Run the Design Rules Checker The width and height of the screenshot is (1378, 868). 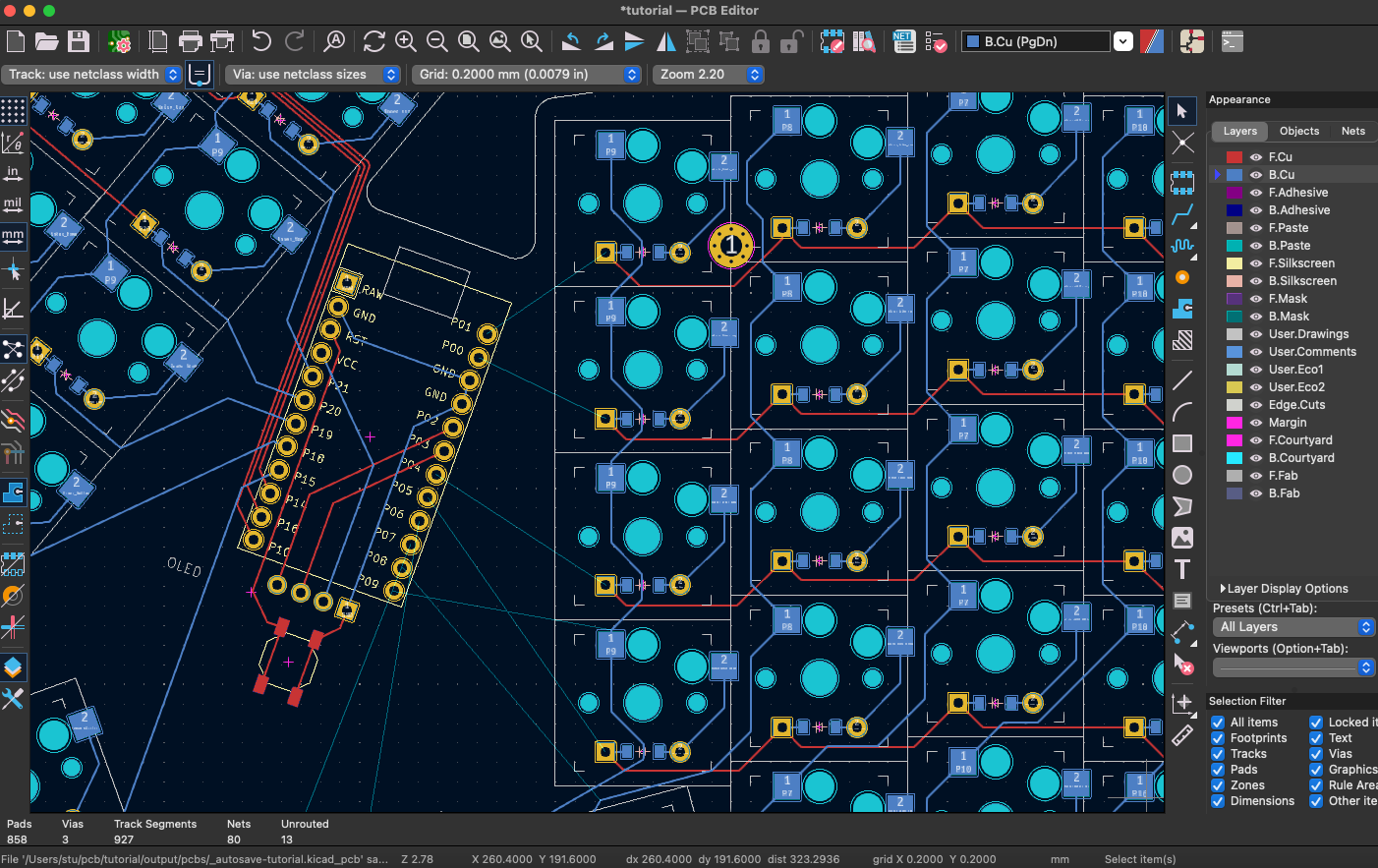[937, 41]
